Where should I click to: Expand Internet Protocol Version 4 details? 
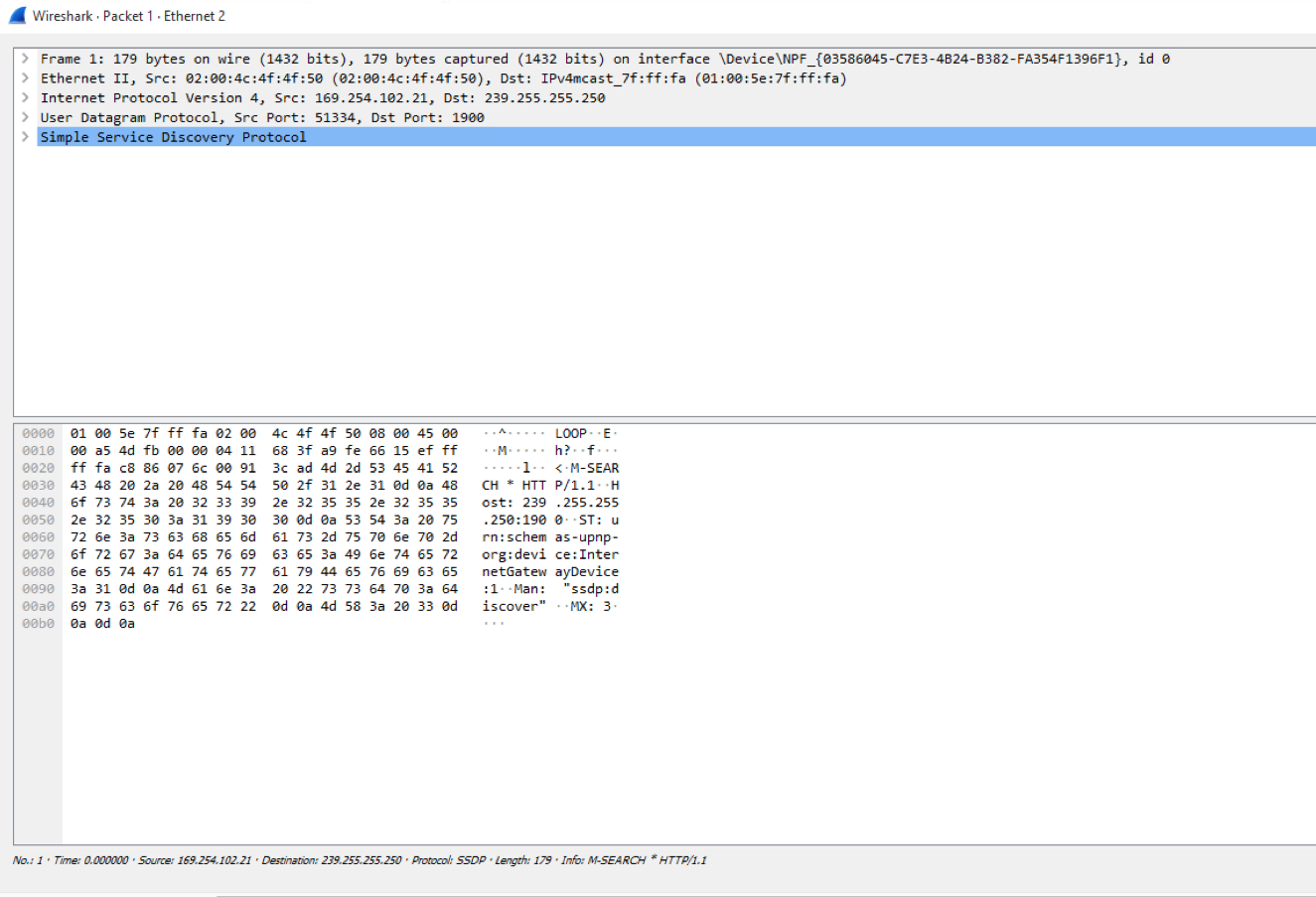pos(25,97)
